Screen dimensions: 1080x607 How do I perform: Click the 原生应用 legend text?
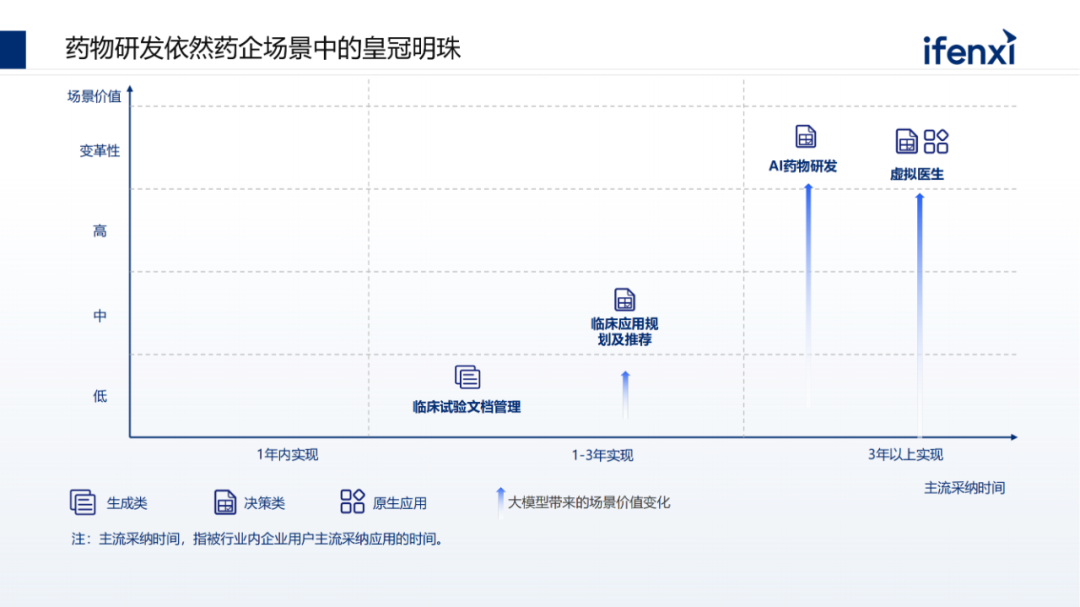tap(399, 503)
